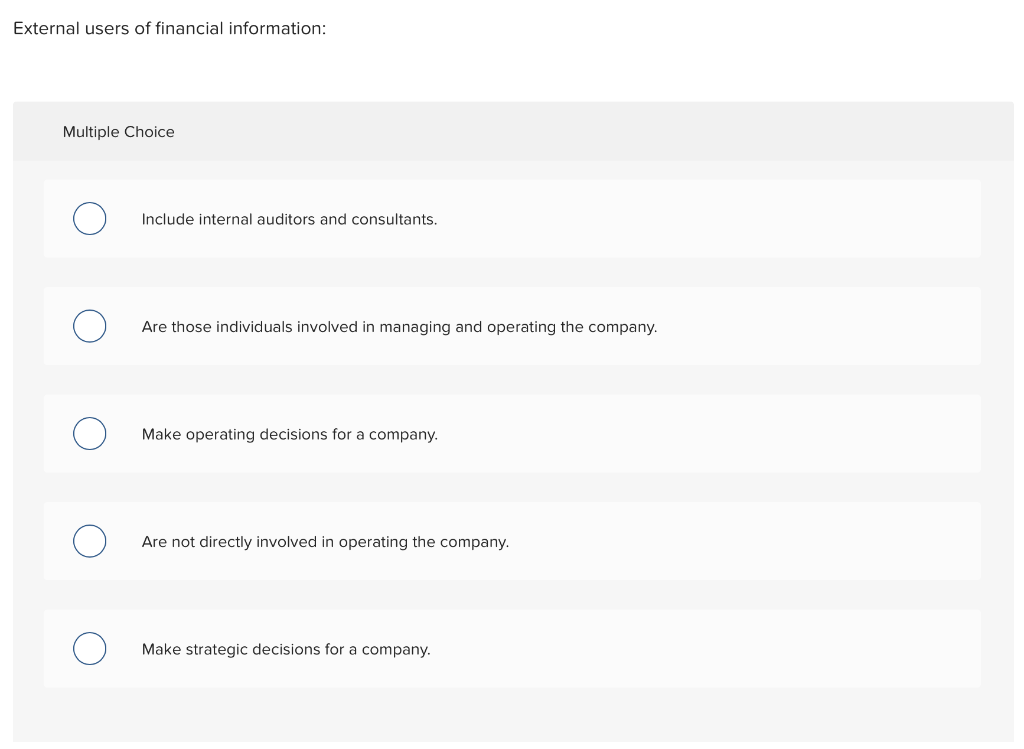Select radio for Make operating decisions
This screenshot has width=1024, height=749.
[89, 434]
